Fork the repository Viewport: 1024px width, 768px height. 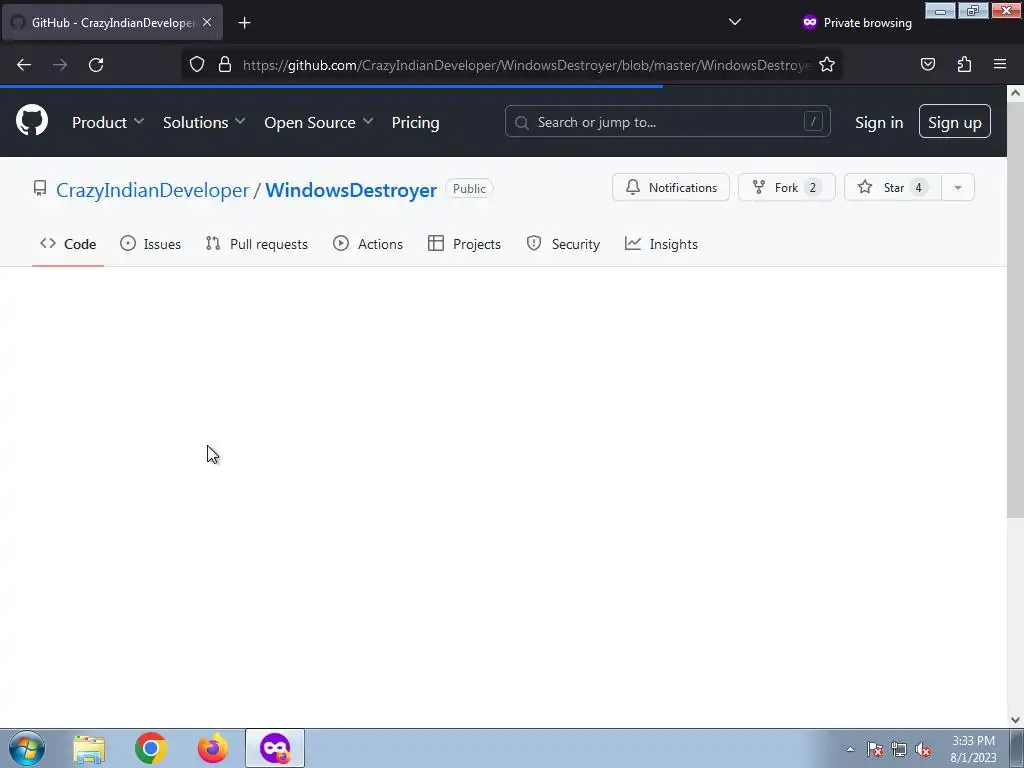786,187
